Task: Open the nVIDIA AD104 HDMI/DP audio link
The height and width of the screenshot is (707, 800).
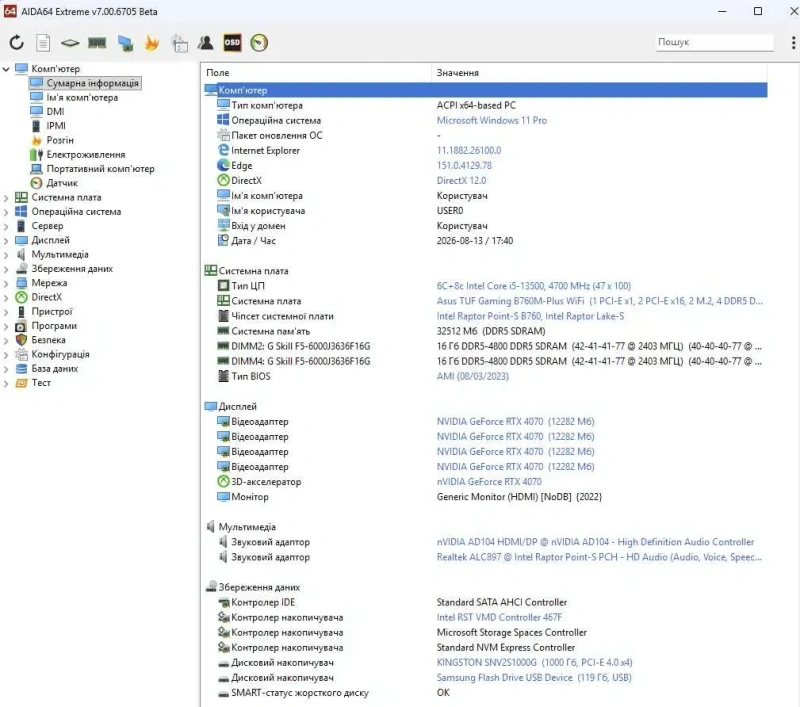Action: (595, 542)
